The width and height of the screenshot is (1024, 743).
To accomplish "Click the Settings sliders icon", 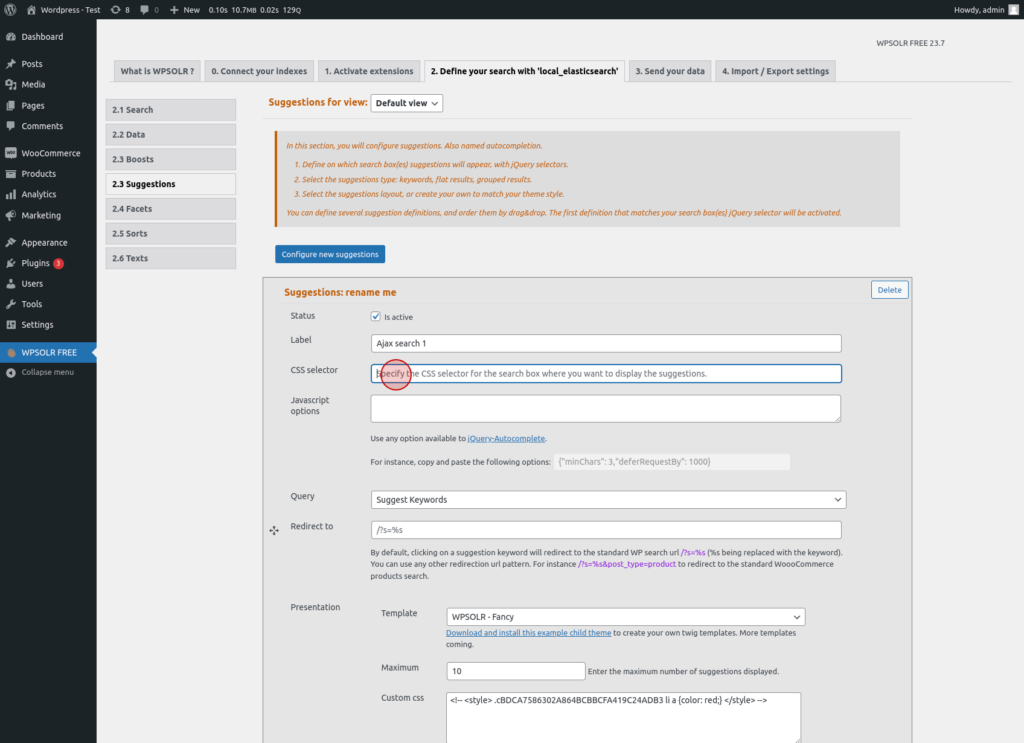I will click(x=10, y=324).
